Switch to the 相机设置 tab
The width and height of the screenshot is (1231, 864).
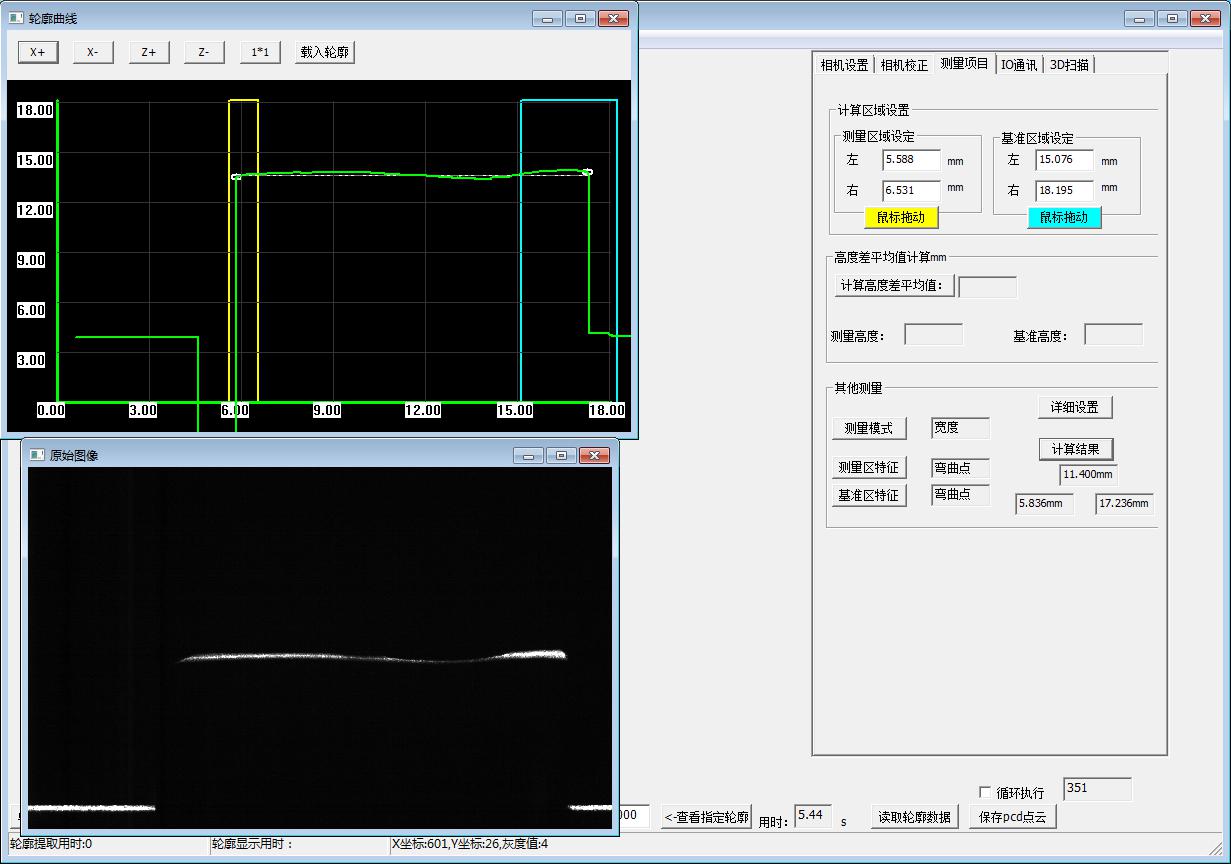click(844, 65)
